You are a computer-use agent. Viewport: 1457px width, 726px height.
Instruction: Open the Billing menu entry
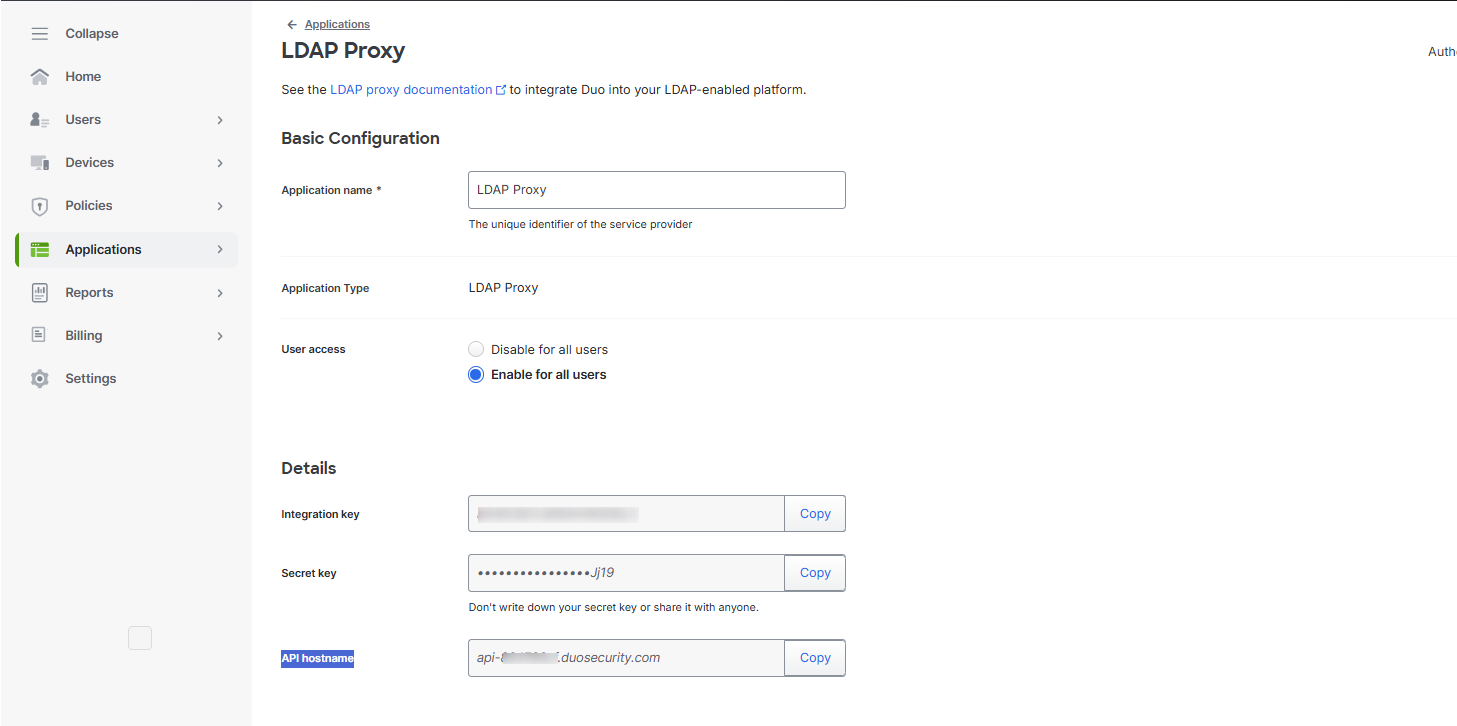pyautogui.click(x=86, y=335)
